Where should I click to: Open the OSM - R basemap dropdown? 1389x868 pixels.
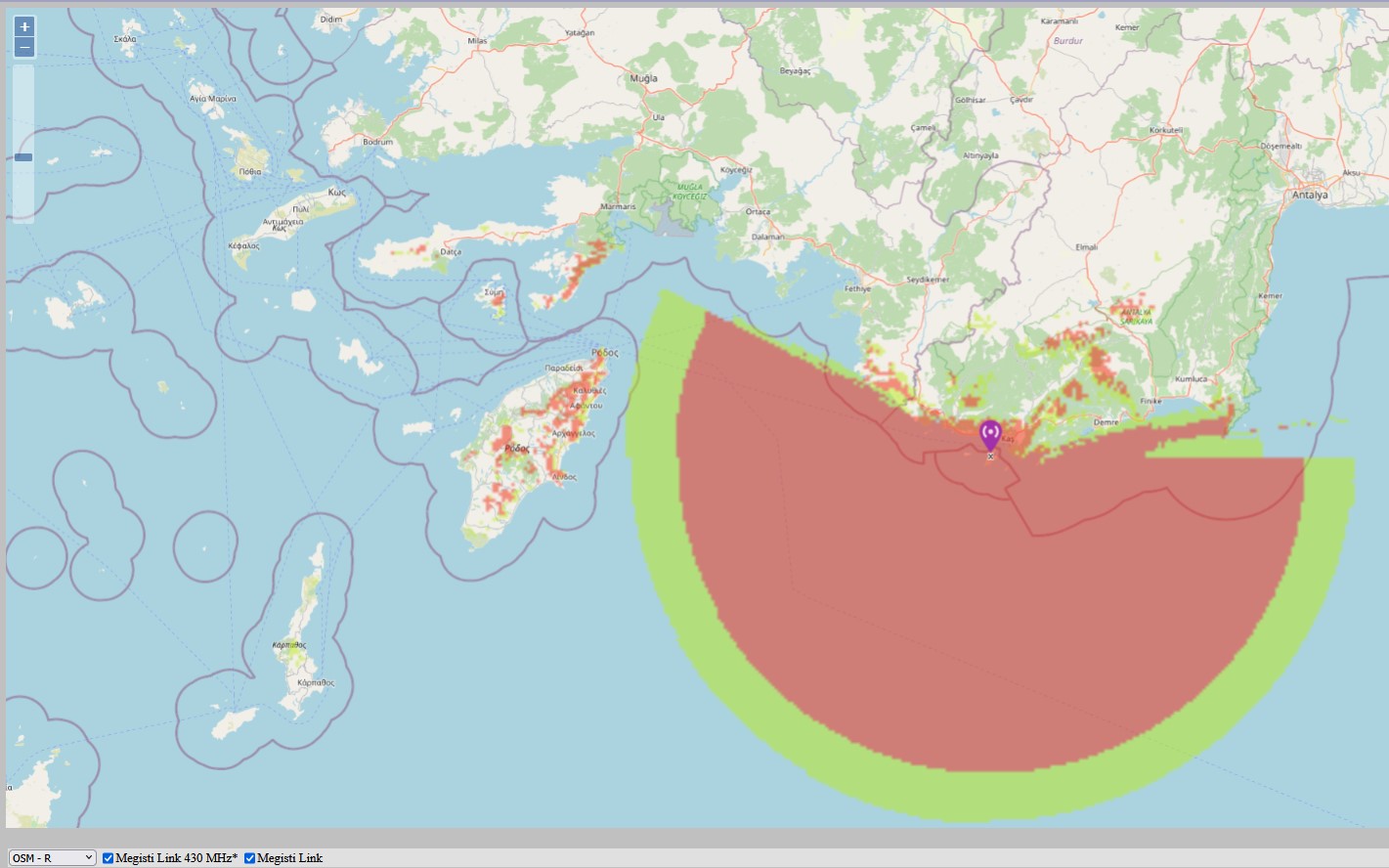coord(53,857)
